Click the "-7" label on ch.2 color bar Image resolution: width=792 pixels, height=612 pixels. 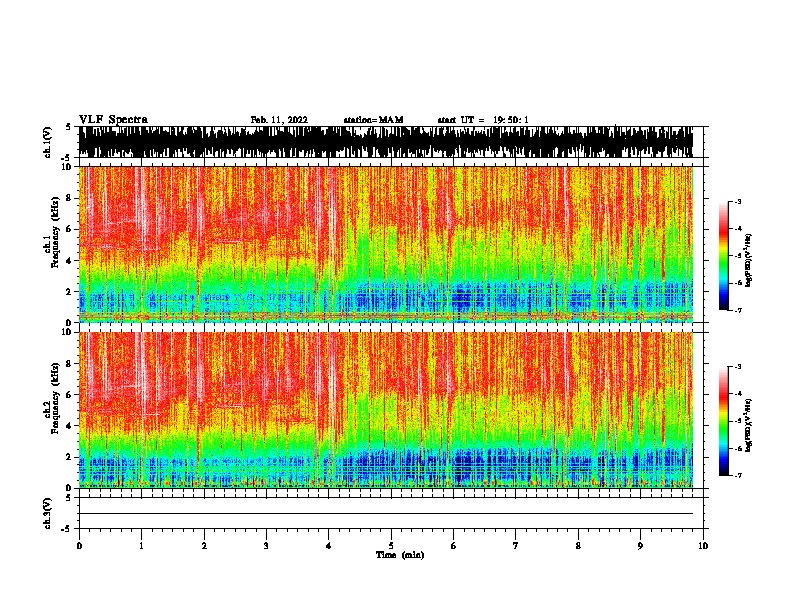(x=737, y=475)
